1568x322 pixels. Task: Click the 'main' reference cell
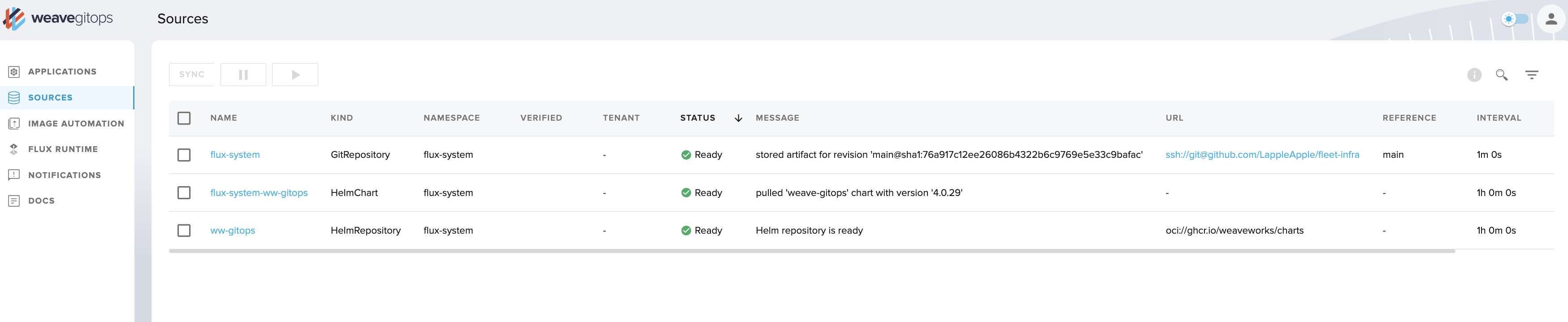pos(1393,155)
